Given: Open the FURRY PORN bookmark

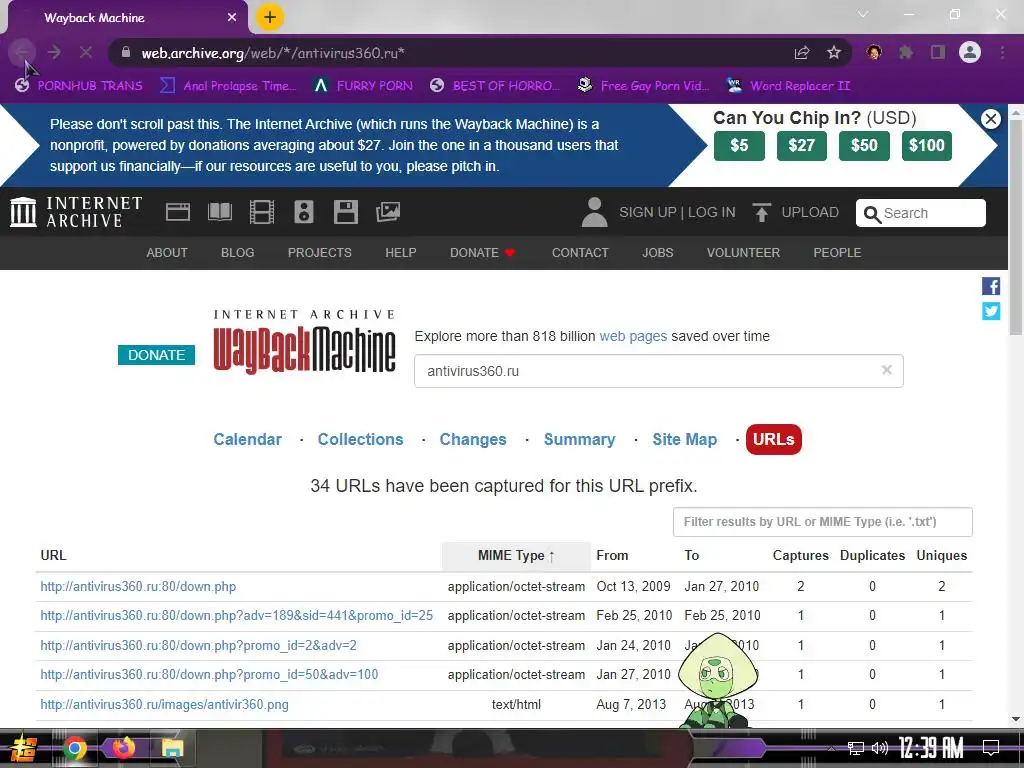Looking at the screenshot, I should coord(363,86).
